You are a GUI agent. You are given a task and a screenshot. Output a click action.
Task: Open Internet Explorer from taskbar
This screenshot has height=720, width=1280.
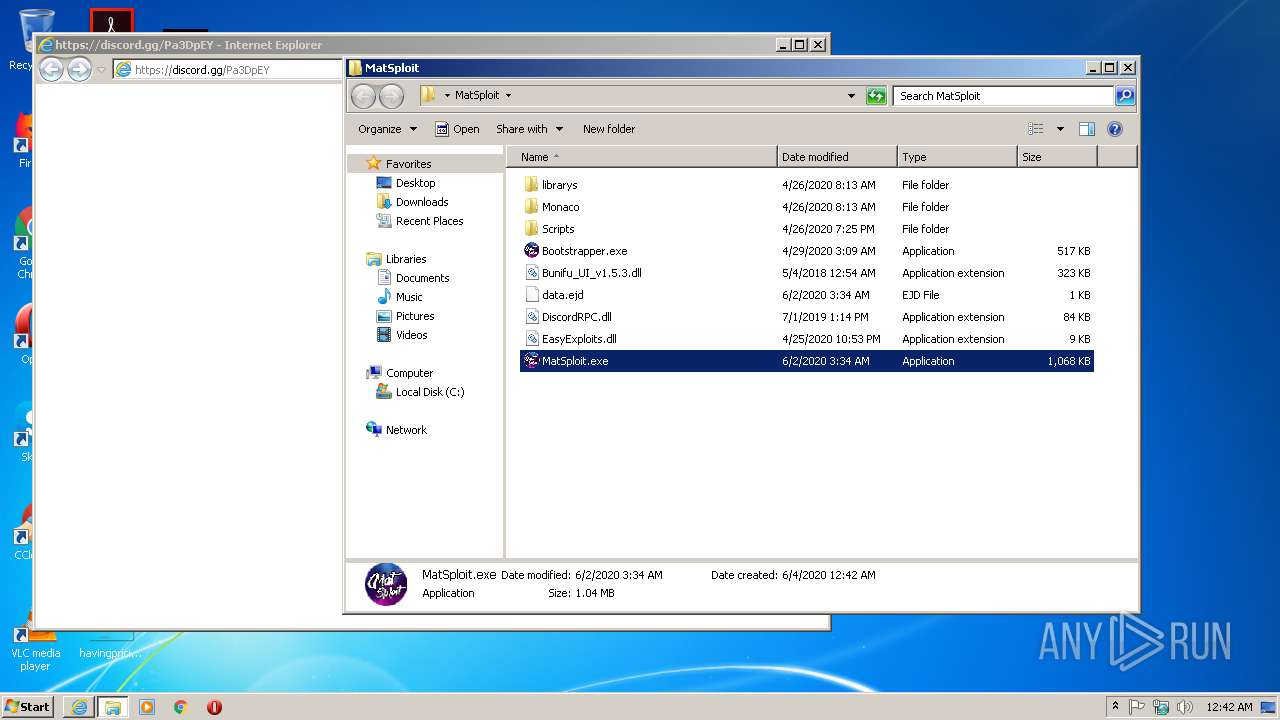[x=79, y=707]
